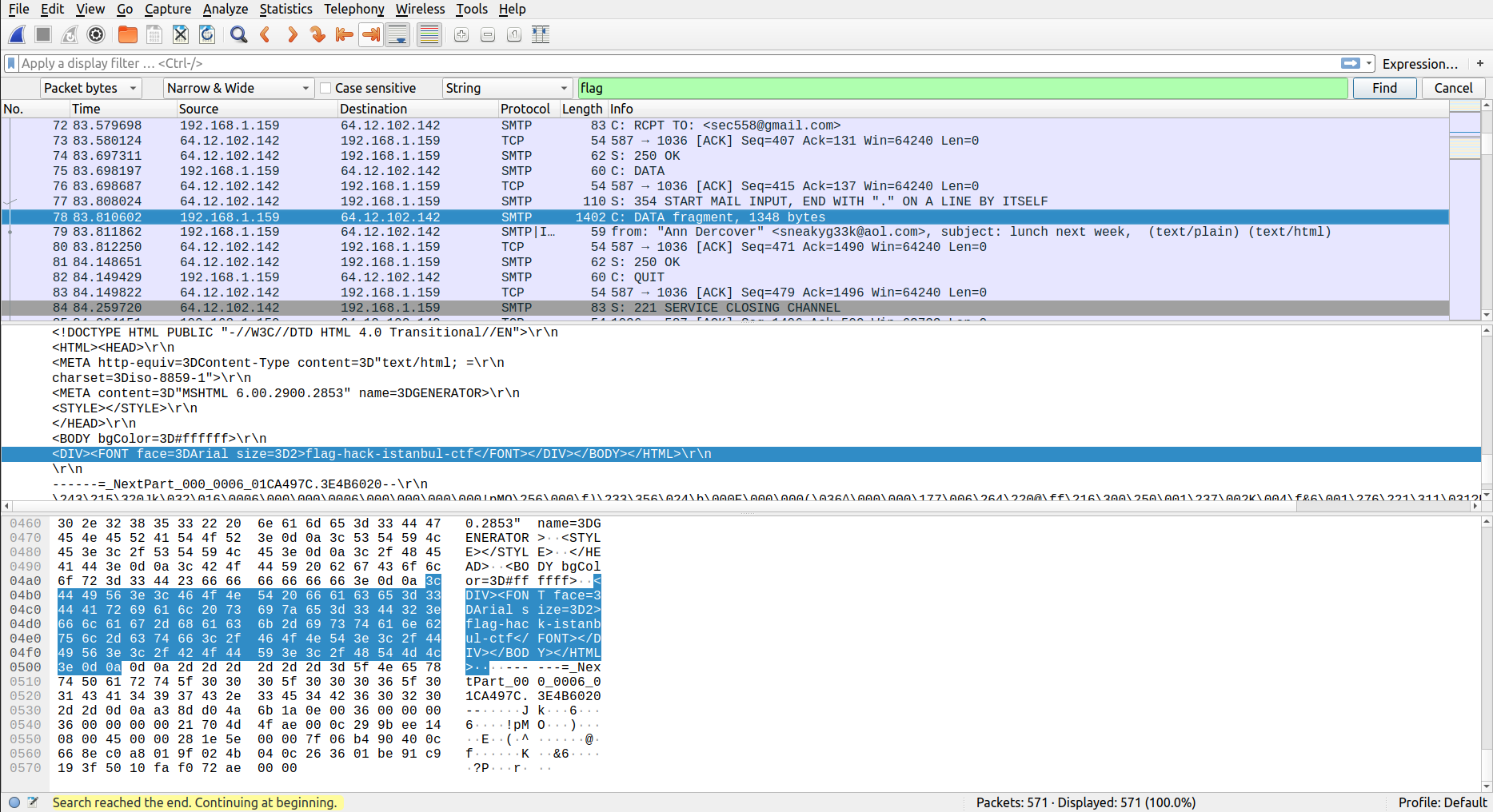Image resolution: width=1493 pixels, height=812 pixels.
Task: Stop the running capture
Action: pos(43,34)
